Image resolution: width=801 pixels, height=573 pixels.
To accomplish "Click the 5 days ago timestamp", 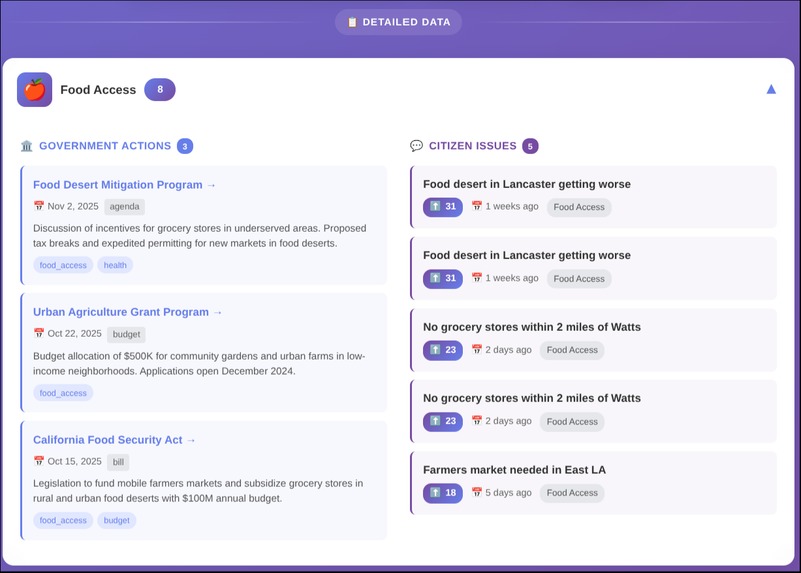I will 508,493.
